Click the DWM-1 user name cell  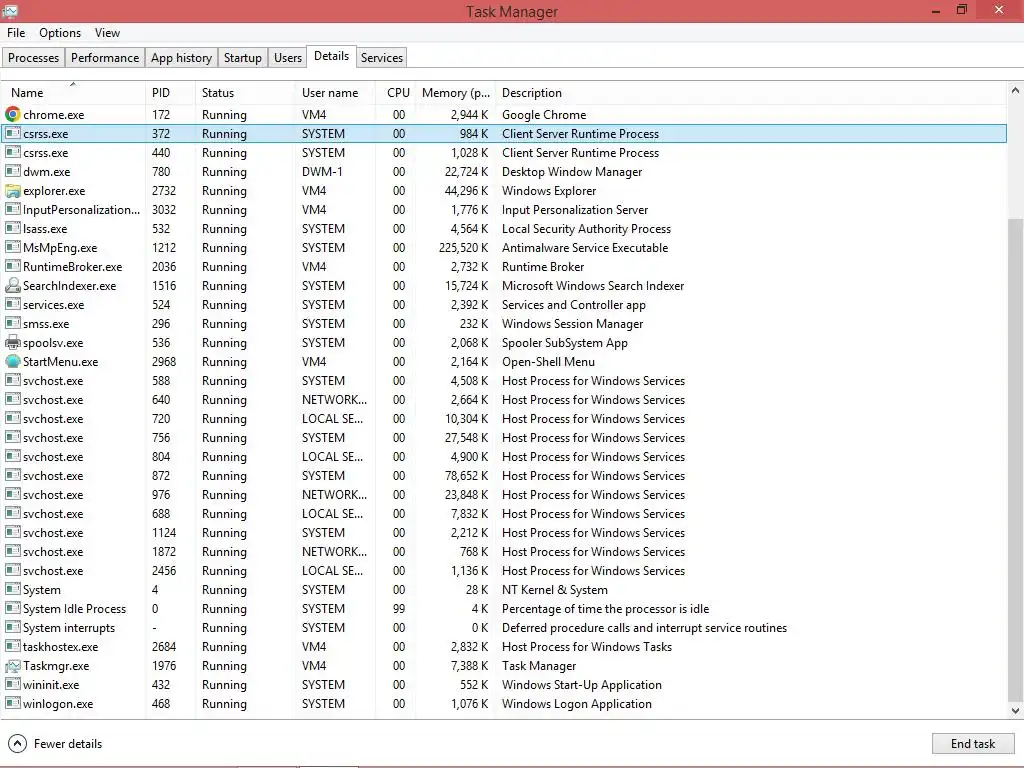(322, 172)
